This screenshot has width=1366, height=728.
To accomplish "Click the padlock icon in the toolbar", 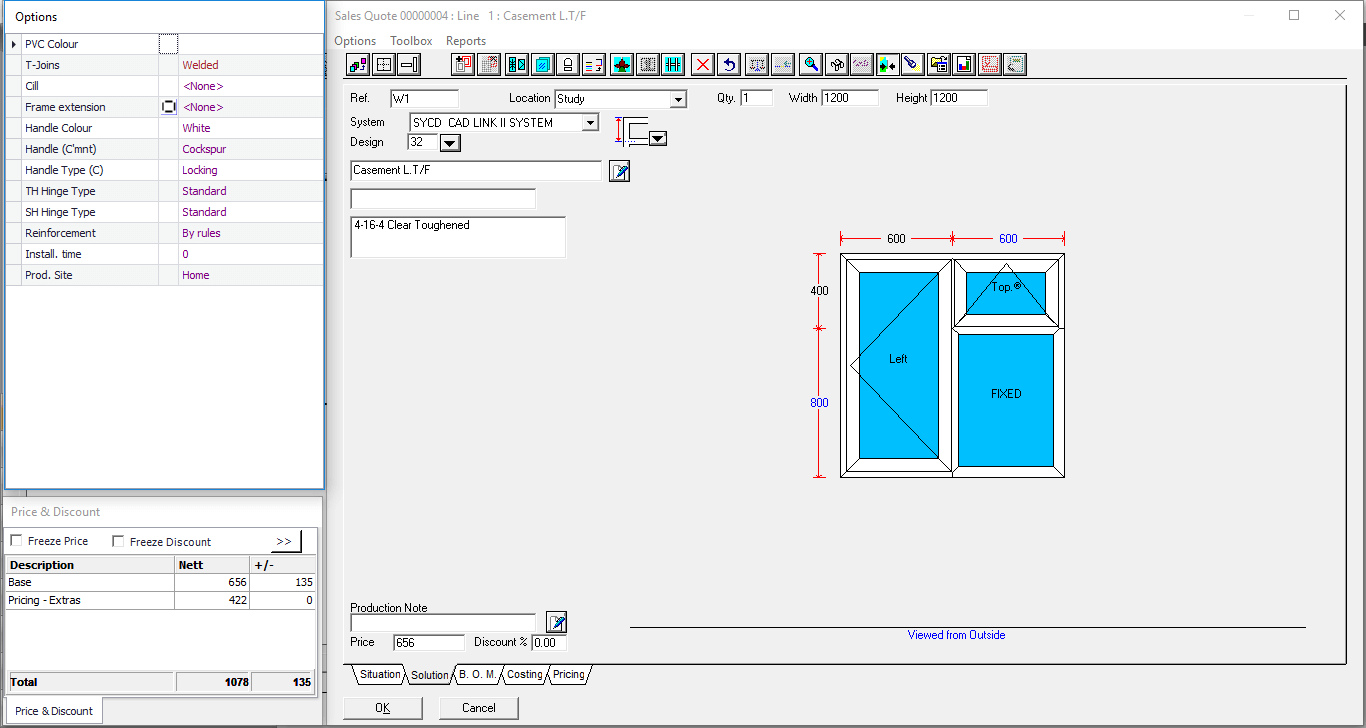I will pos(567,65).
